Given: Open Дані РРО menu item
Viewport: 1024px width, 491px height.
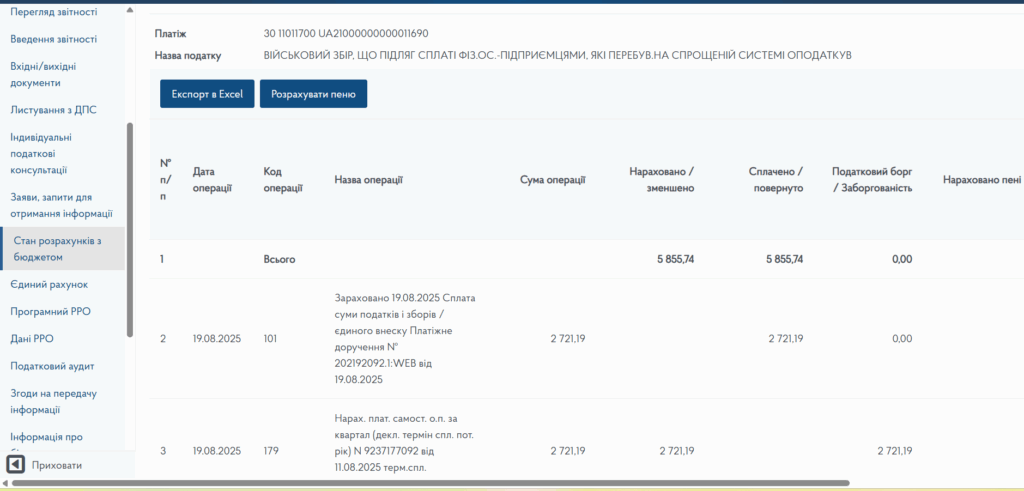Looking at the screenshot, I should pos(31,339).
